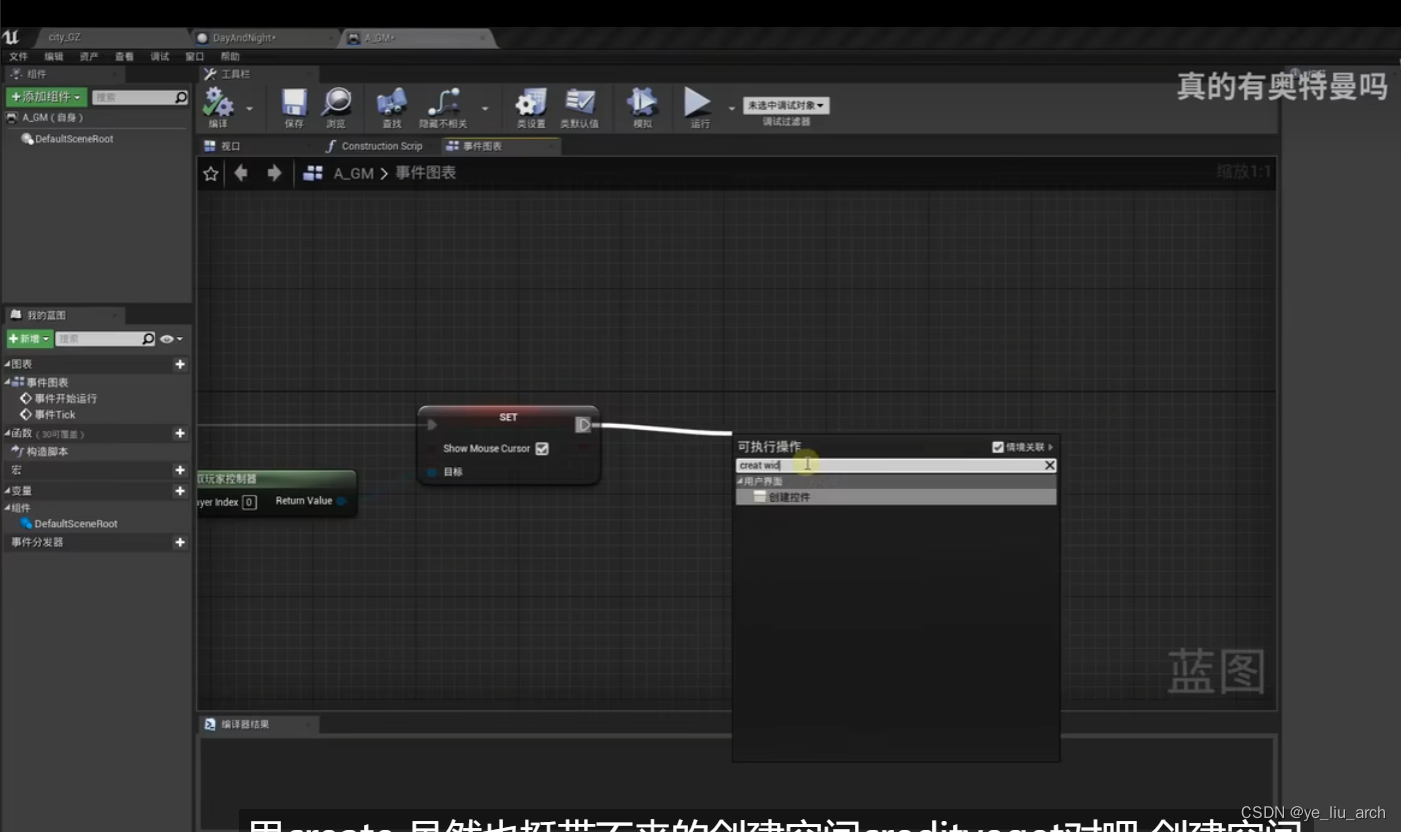Viewport: 1401px width, 832px height.
Task: Click the 查找 (Find) binoculars icon
Action: pyautogui.click(x=391, y=102)
